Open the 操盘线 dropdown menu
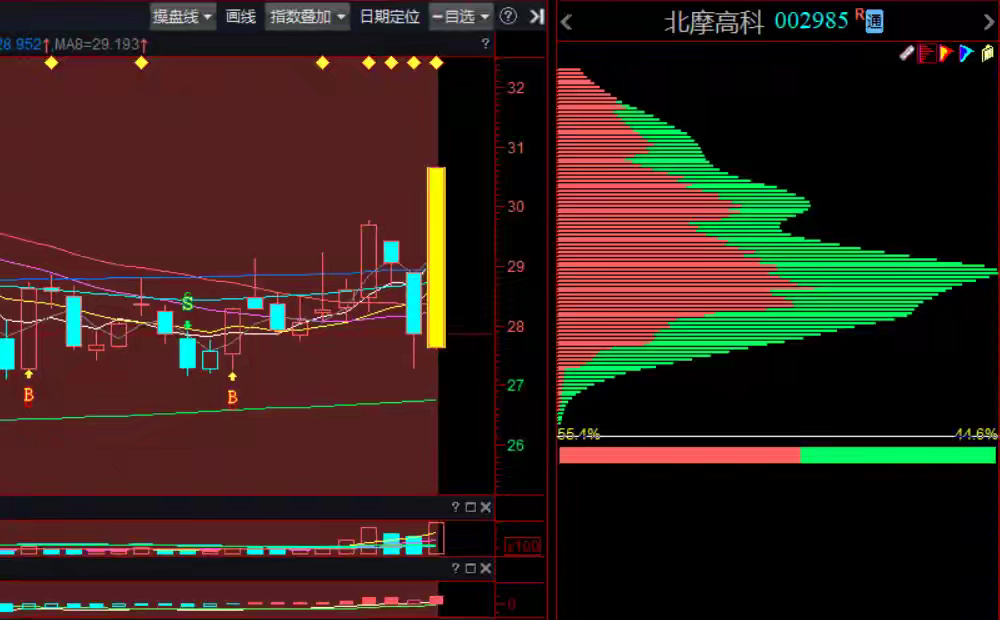The image size is (1000, 620). 182,17
